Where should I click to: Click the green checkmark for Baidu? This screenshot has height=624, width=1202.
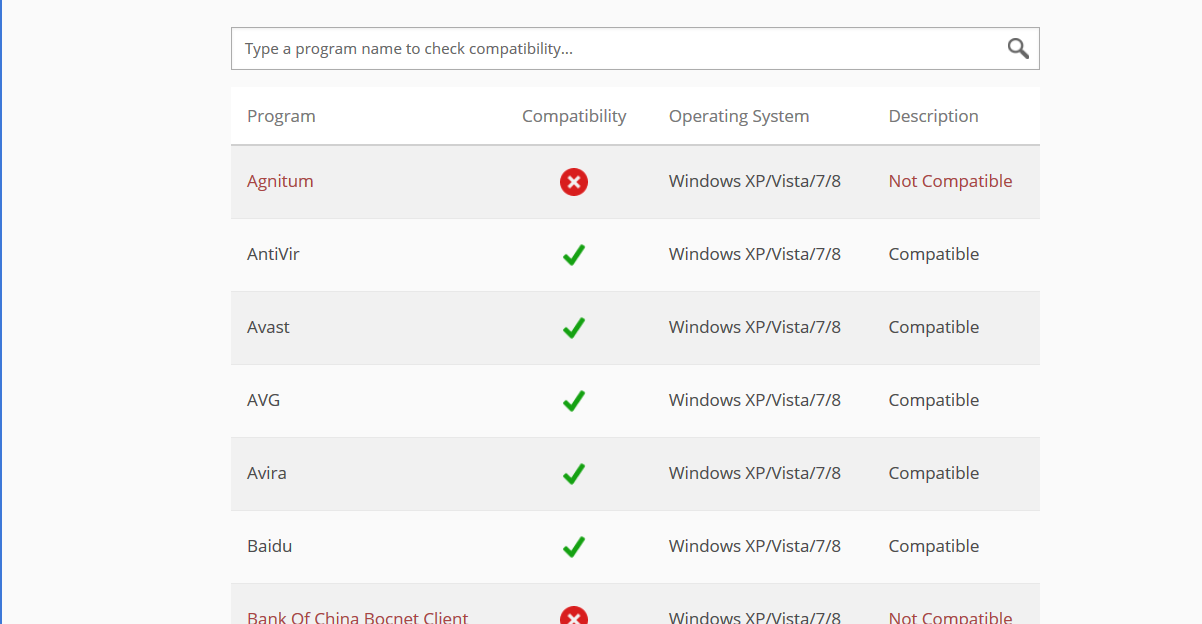point(574,547)
